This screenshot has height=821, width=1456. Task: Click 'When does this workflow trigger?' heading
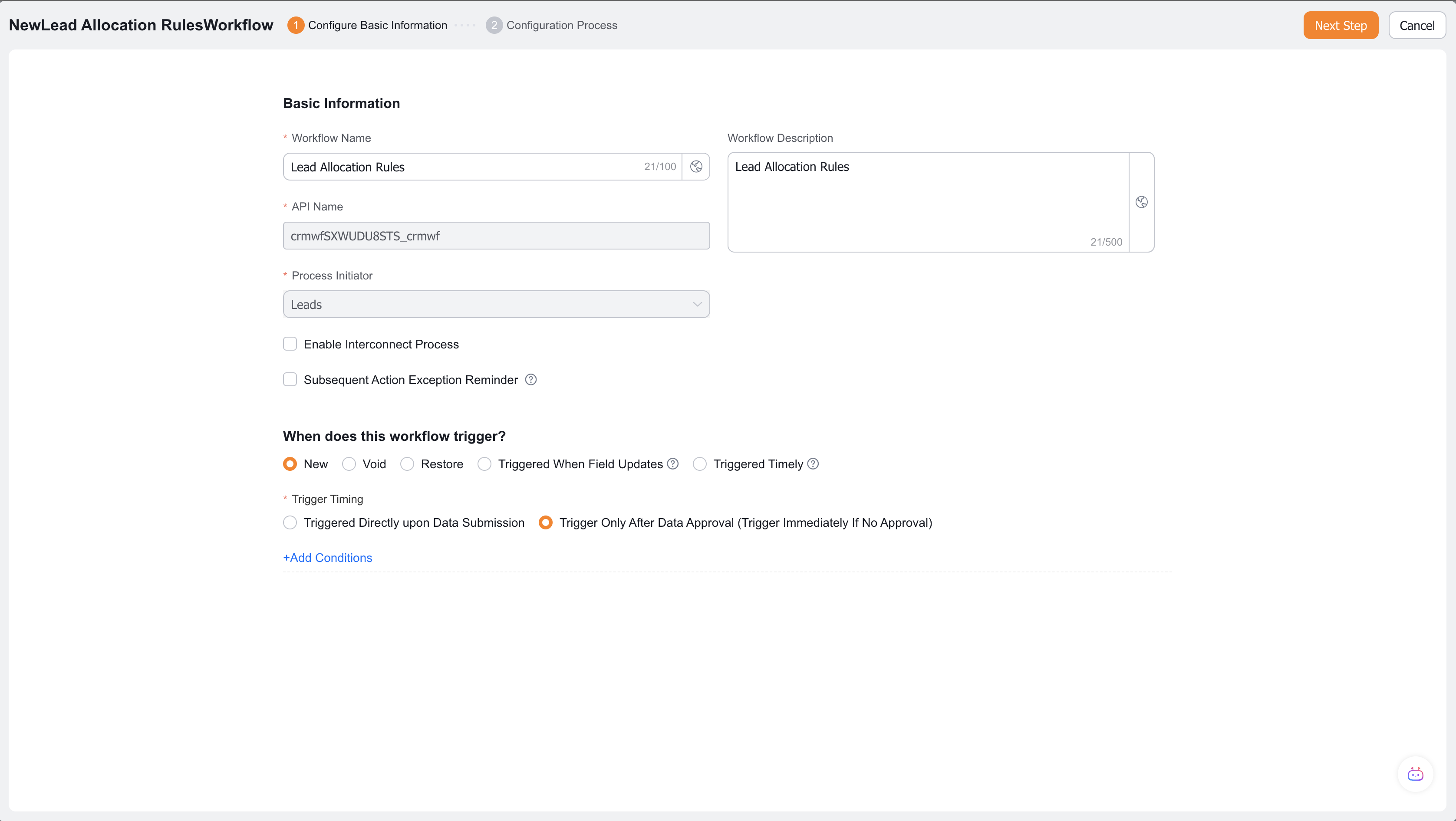(395, 436)
